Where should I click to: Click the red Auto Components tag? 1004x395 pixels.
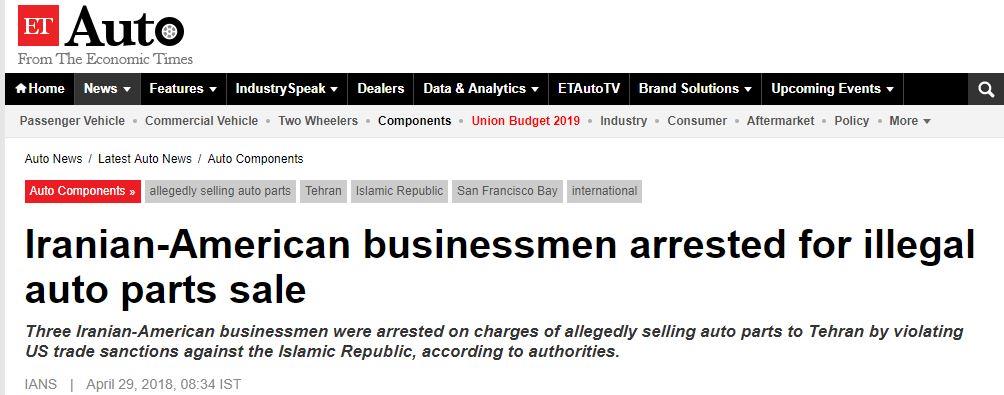click(x=83, y=191)
